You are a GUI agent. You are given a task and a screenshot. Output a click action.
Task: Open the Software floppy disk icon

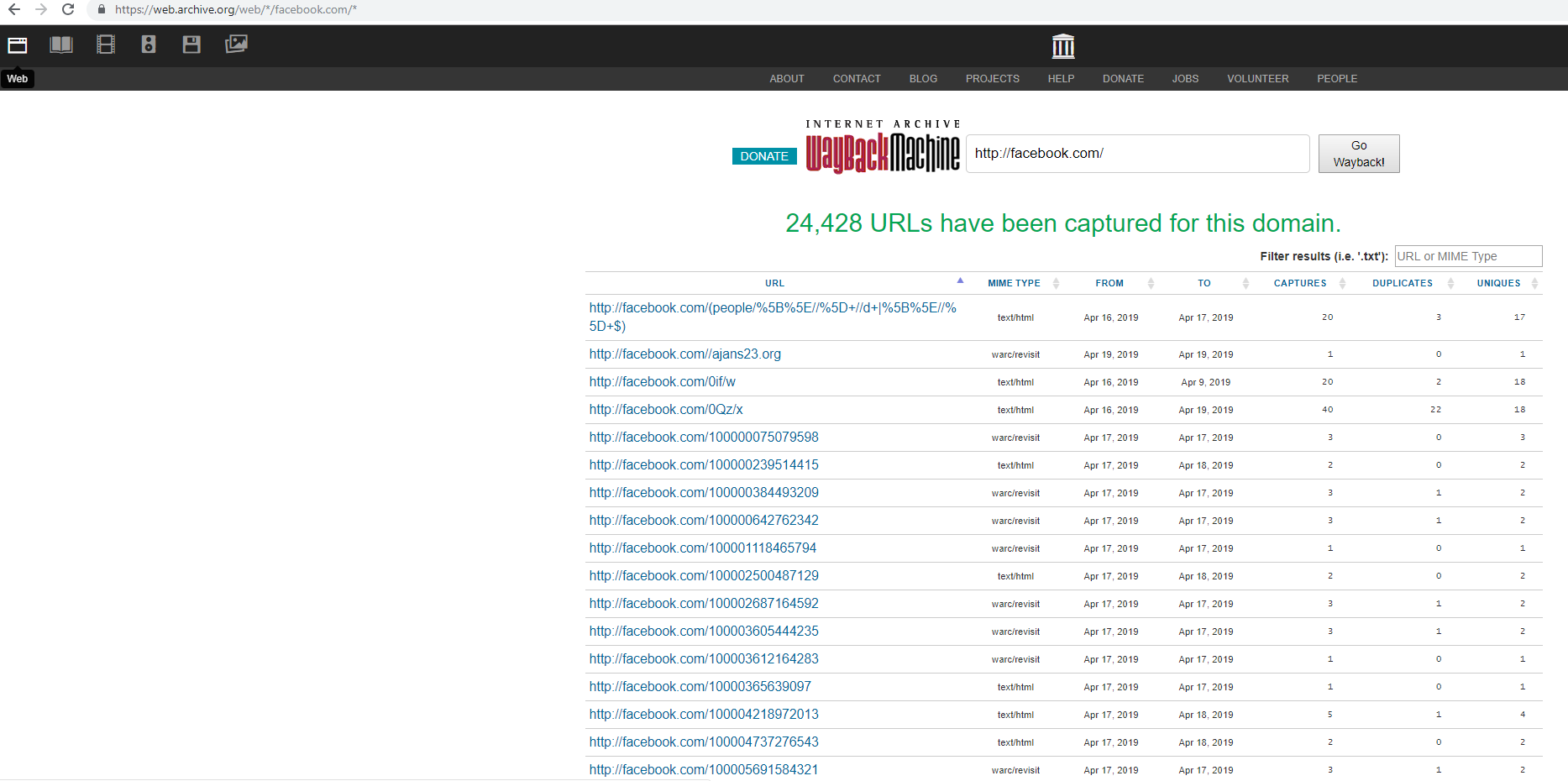point(191,45)
